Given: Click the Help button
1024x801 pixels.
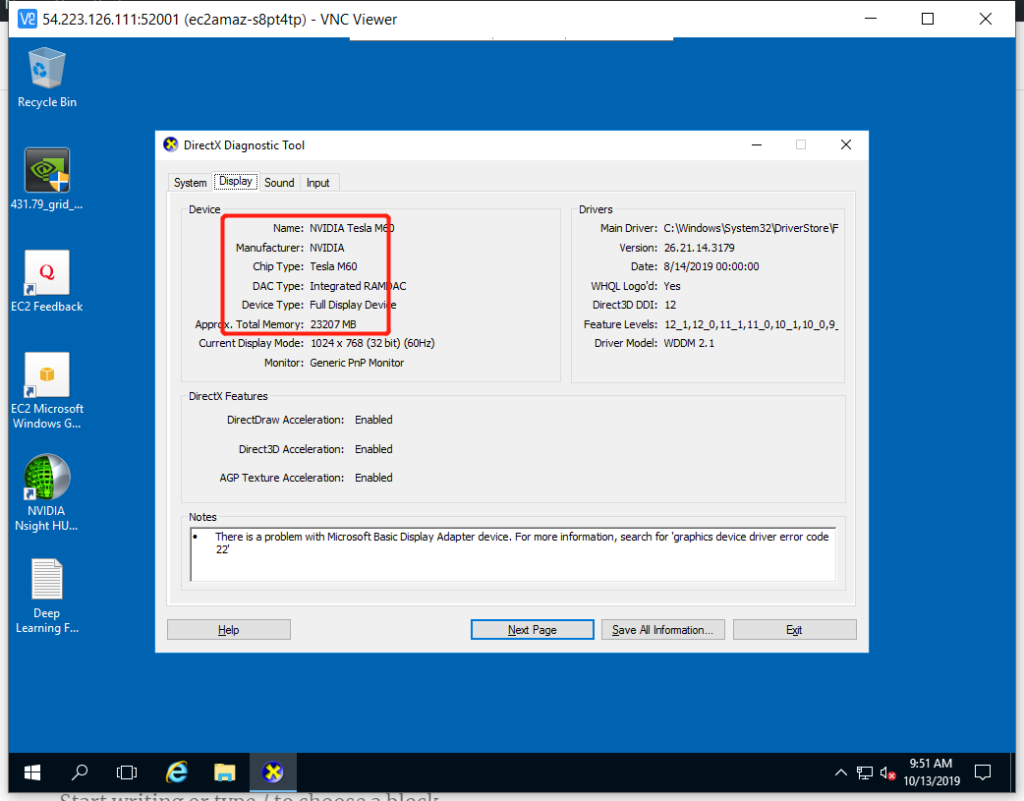Looking at the screenshot, I should pyautogui.click(x=228, y=630).
